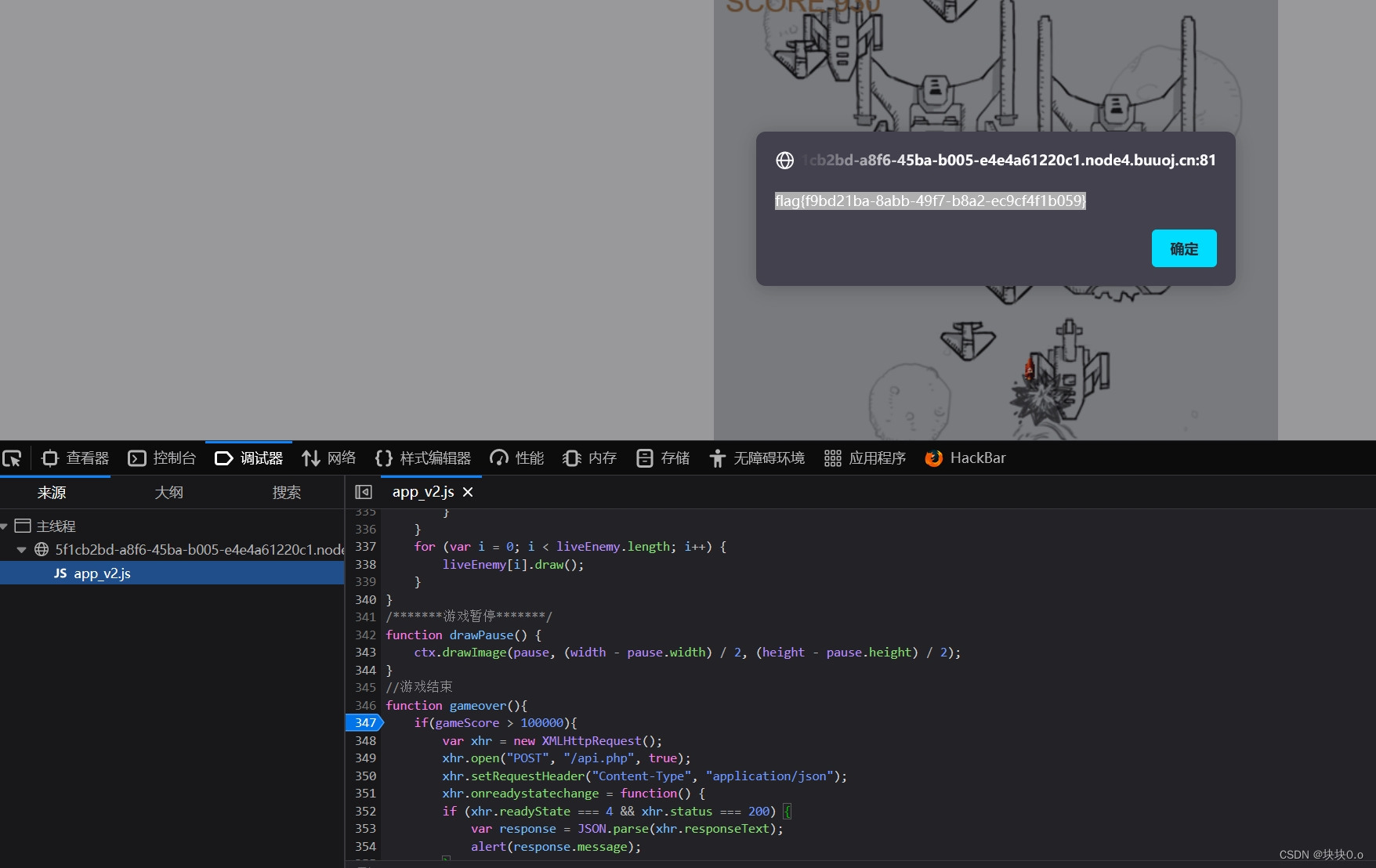Click the breakpoint marker on line 347
This screenshot has width=1376, height=868.
pos(364,722)
